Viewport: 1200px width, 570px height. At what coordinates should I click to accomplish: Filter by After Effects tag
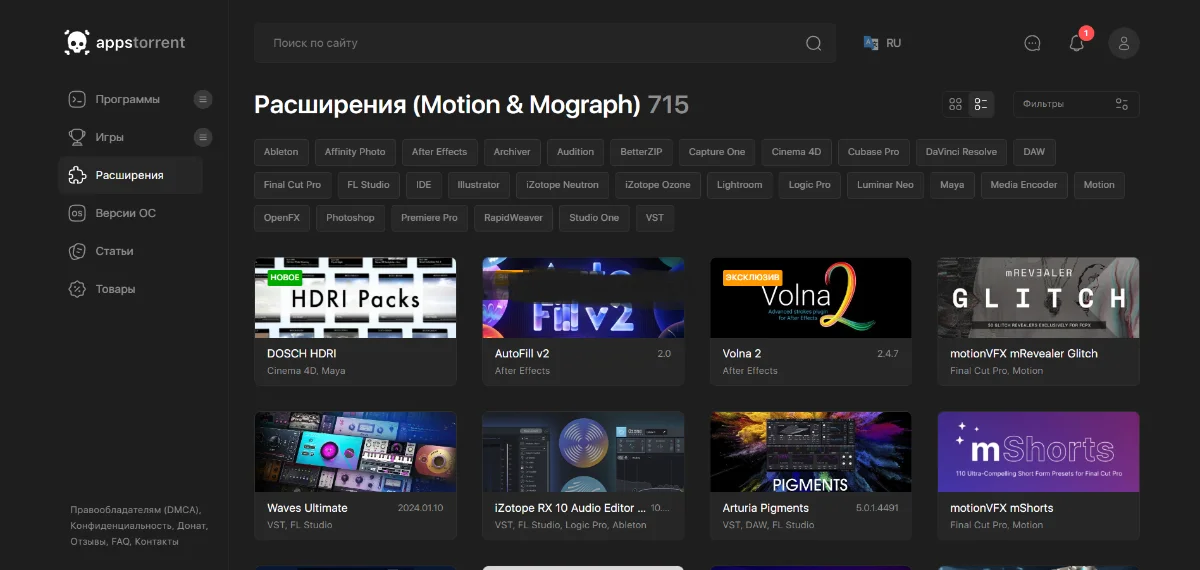pyautogui.click(x=439, y=152)
